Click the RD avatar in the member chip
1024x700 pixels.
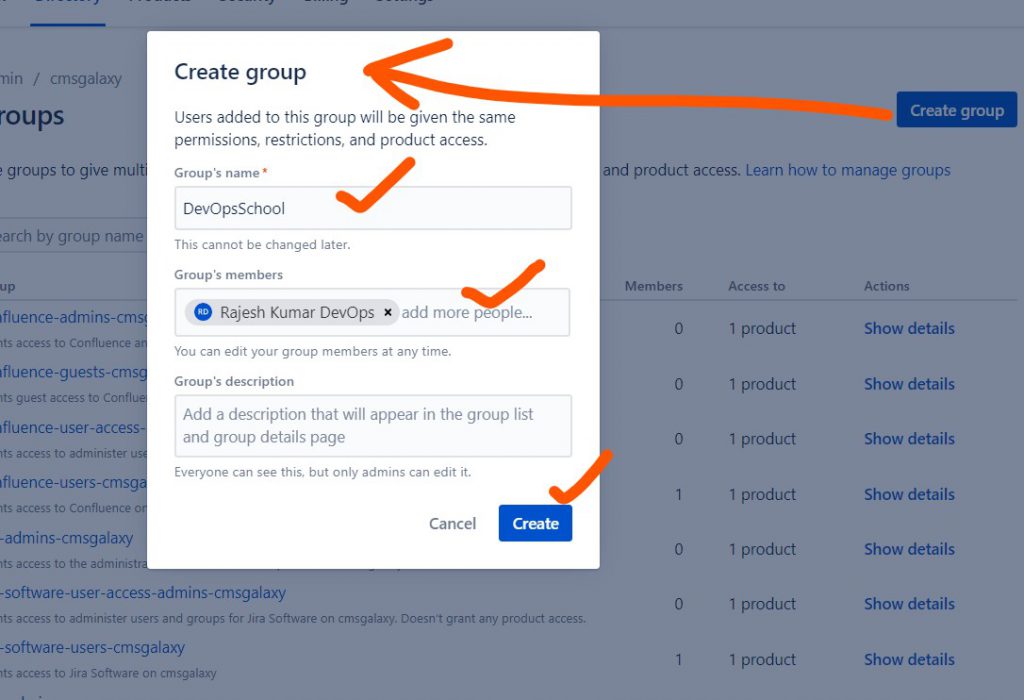(x=203, y=312)
